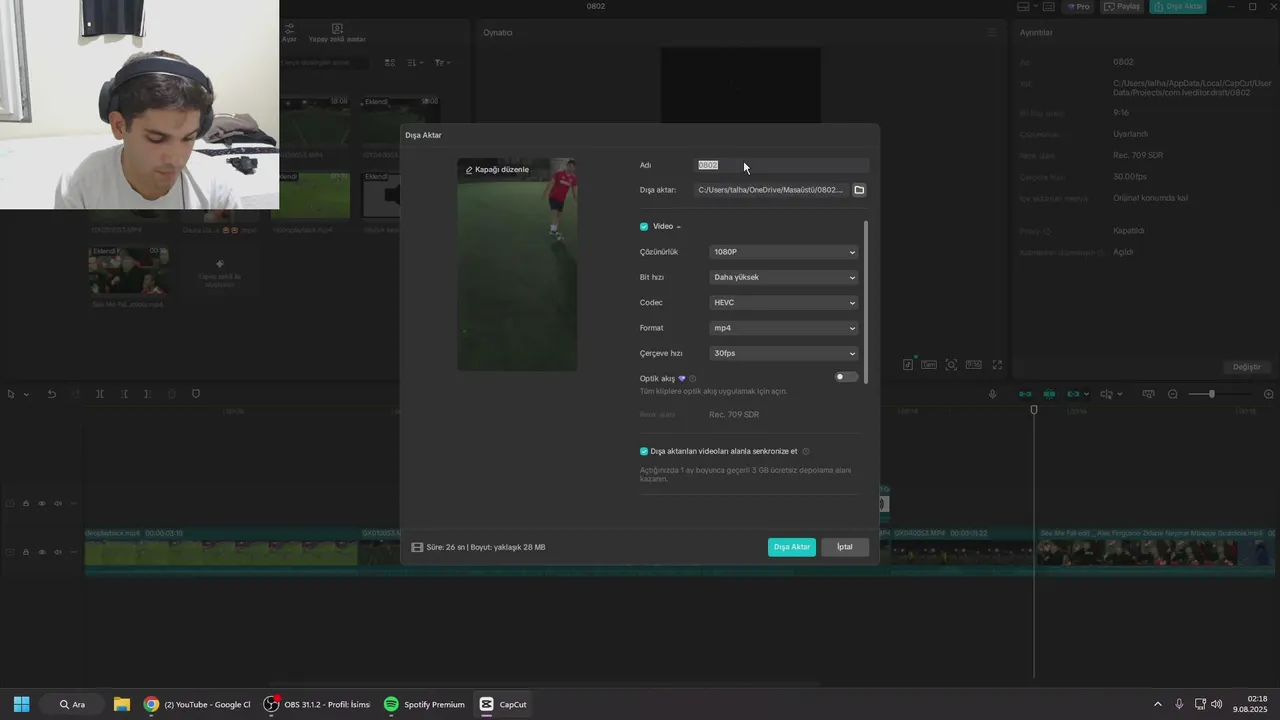Click grid view icon in media panel
1280x720 pixels.
(x=390, y=63)
